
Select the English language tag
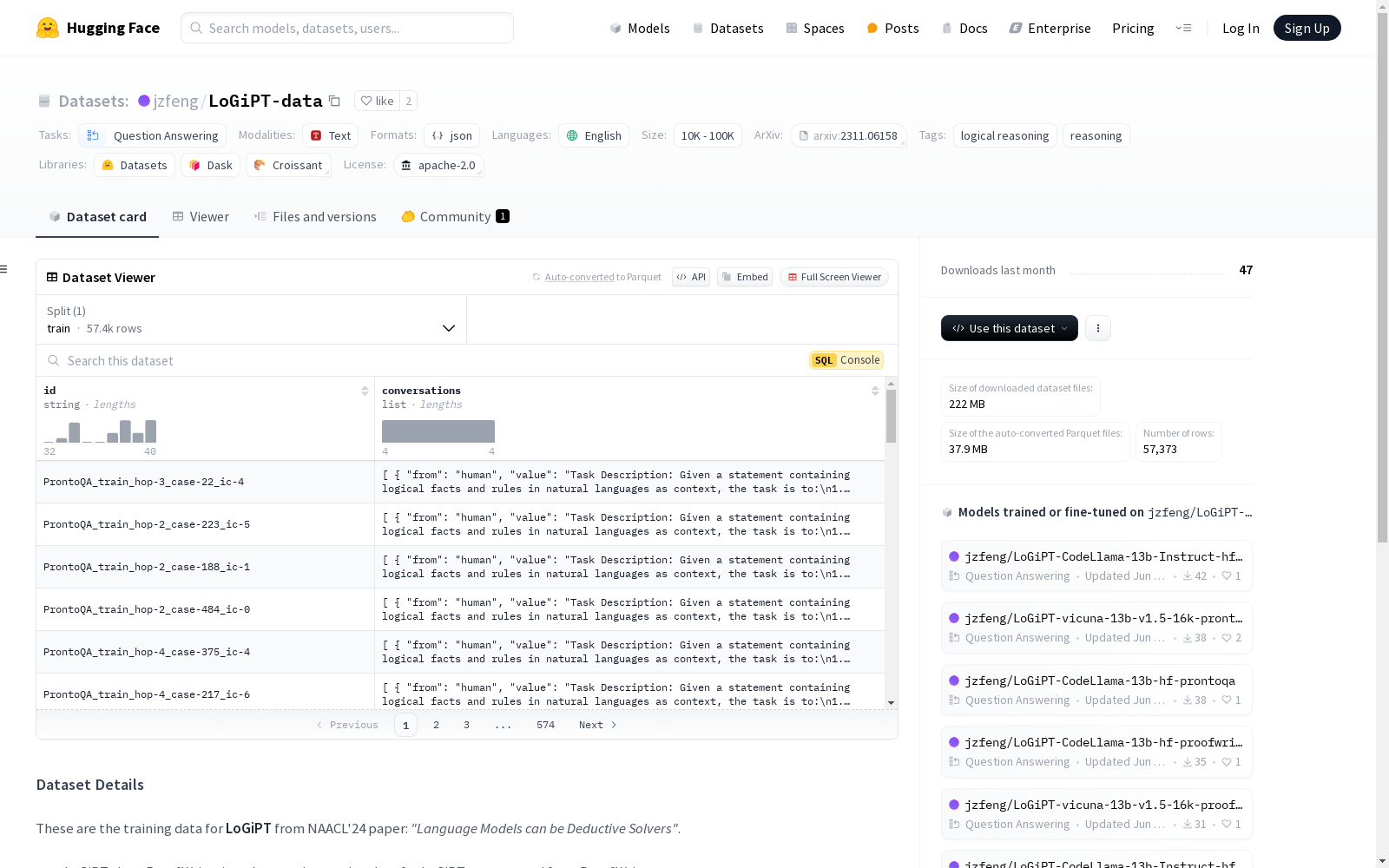pos(595,135)
